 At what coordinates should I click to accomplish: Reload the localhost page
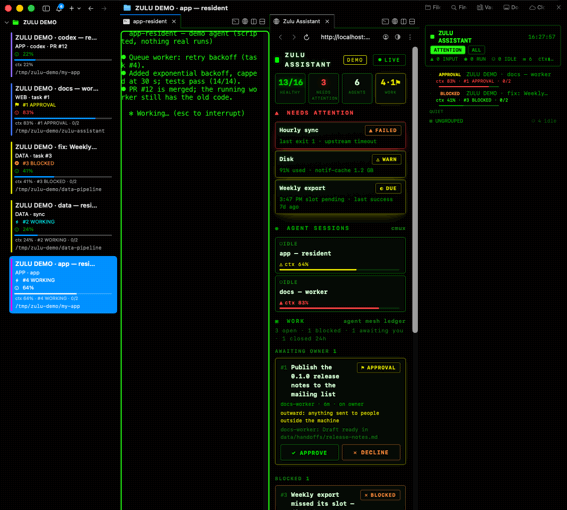click(306, 37)
